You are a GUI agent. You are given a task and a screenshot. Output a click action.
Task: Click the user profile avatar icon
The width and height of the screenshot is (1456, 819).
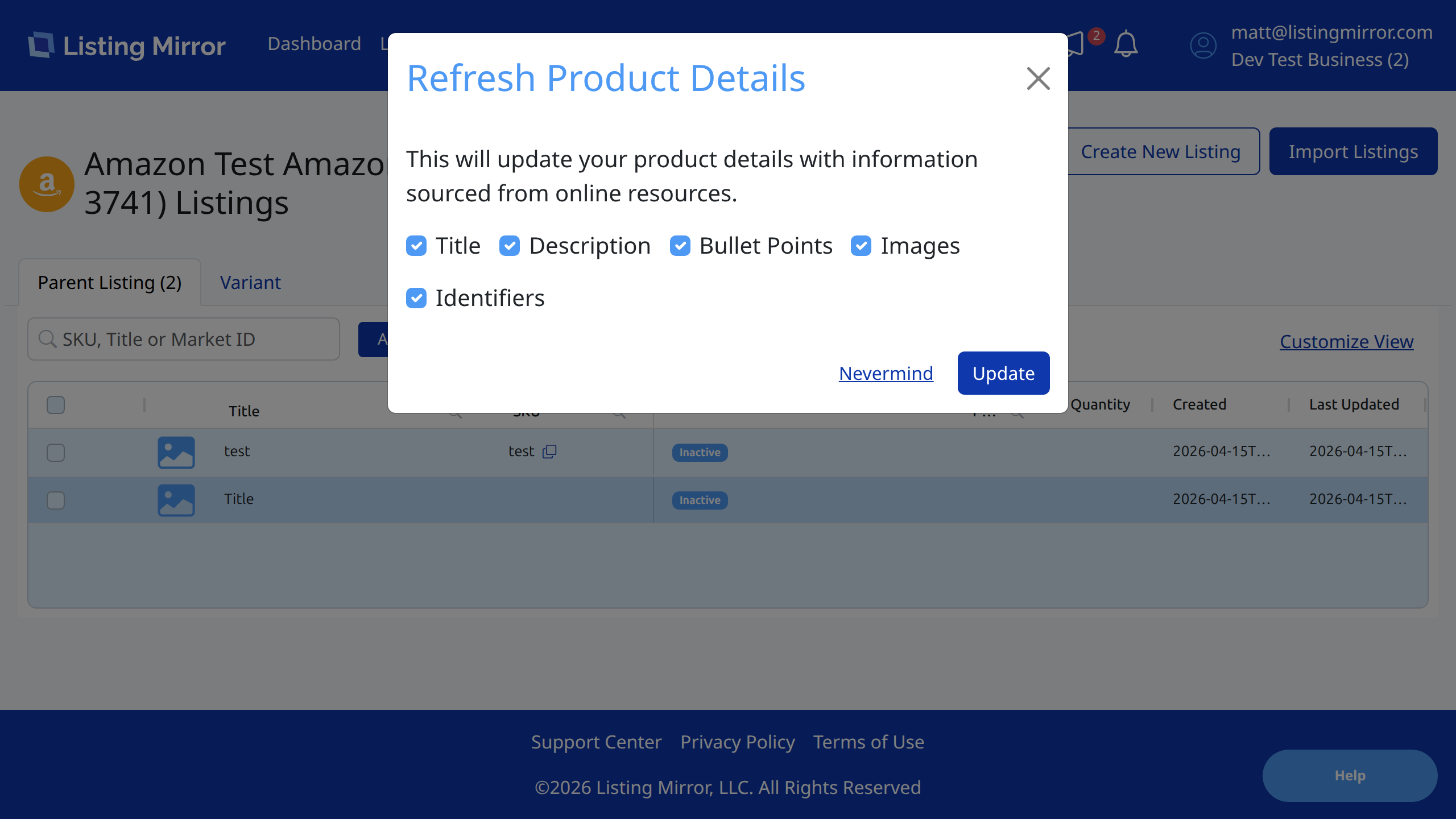point(1203,45)
